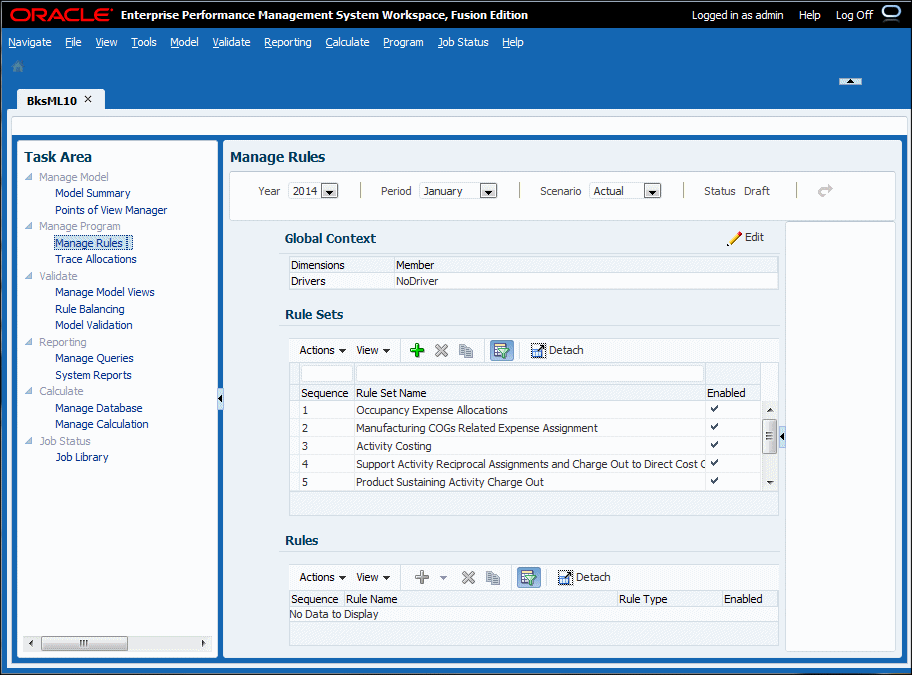
Task: Open Rule Sets Actions menu
Action: 322,351
